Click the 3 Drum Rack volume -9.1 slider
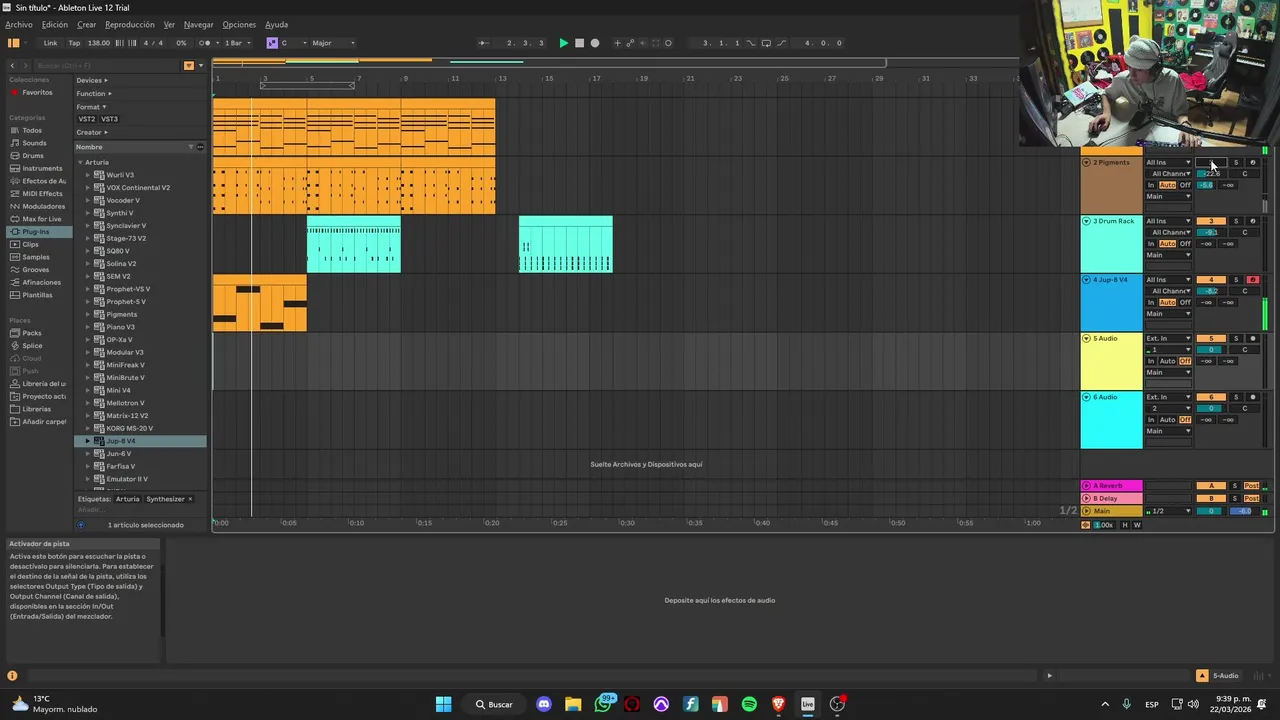 click(1211, 232)
